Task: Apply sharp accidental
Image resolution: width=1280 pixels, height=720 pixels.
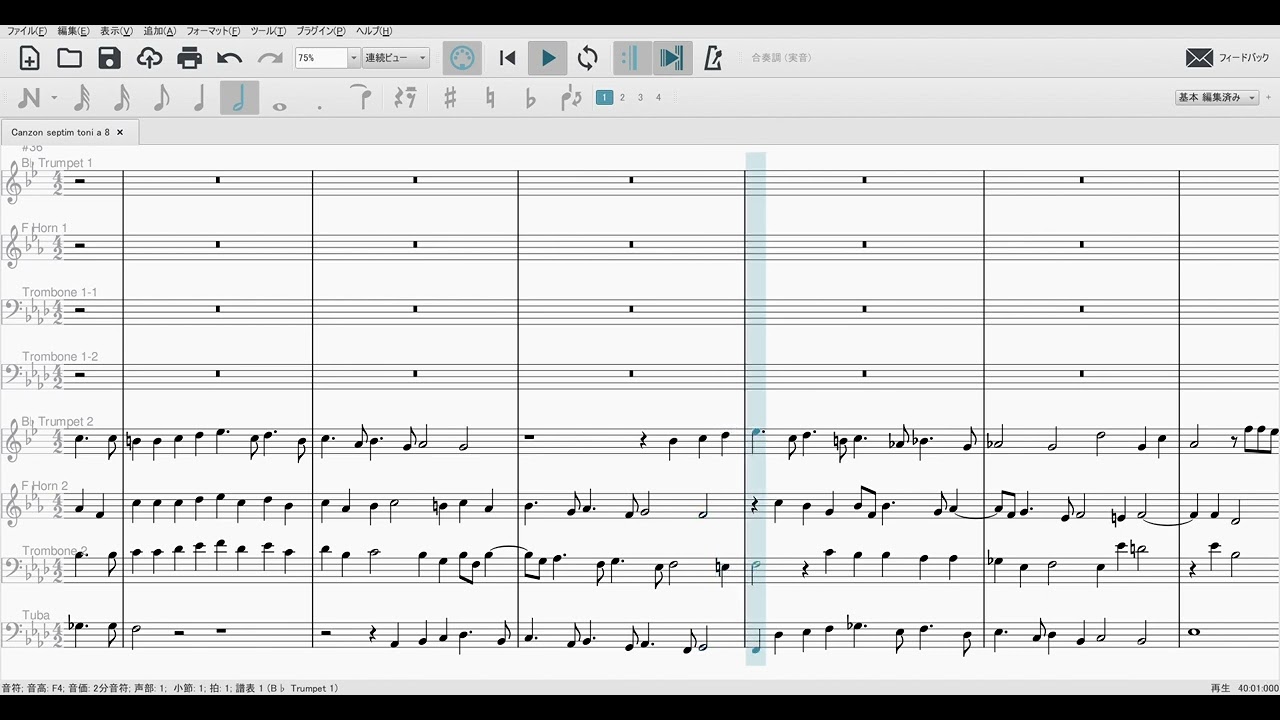Action: coord(450,98)
